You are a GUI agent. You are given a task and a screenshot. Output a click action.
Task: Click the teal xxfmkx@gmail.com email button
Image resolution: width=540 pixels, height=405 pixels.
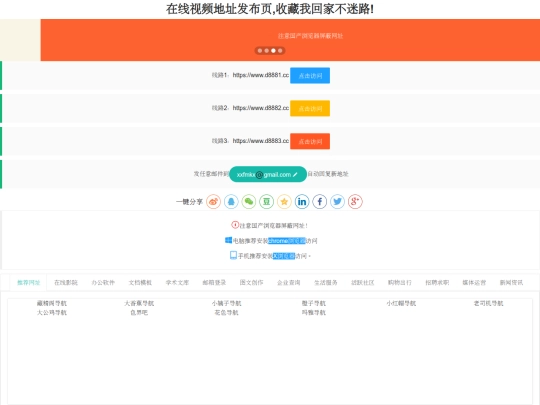click(268, 174)
